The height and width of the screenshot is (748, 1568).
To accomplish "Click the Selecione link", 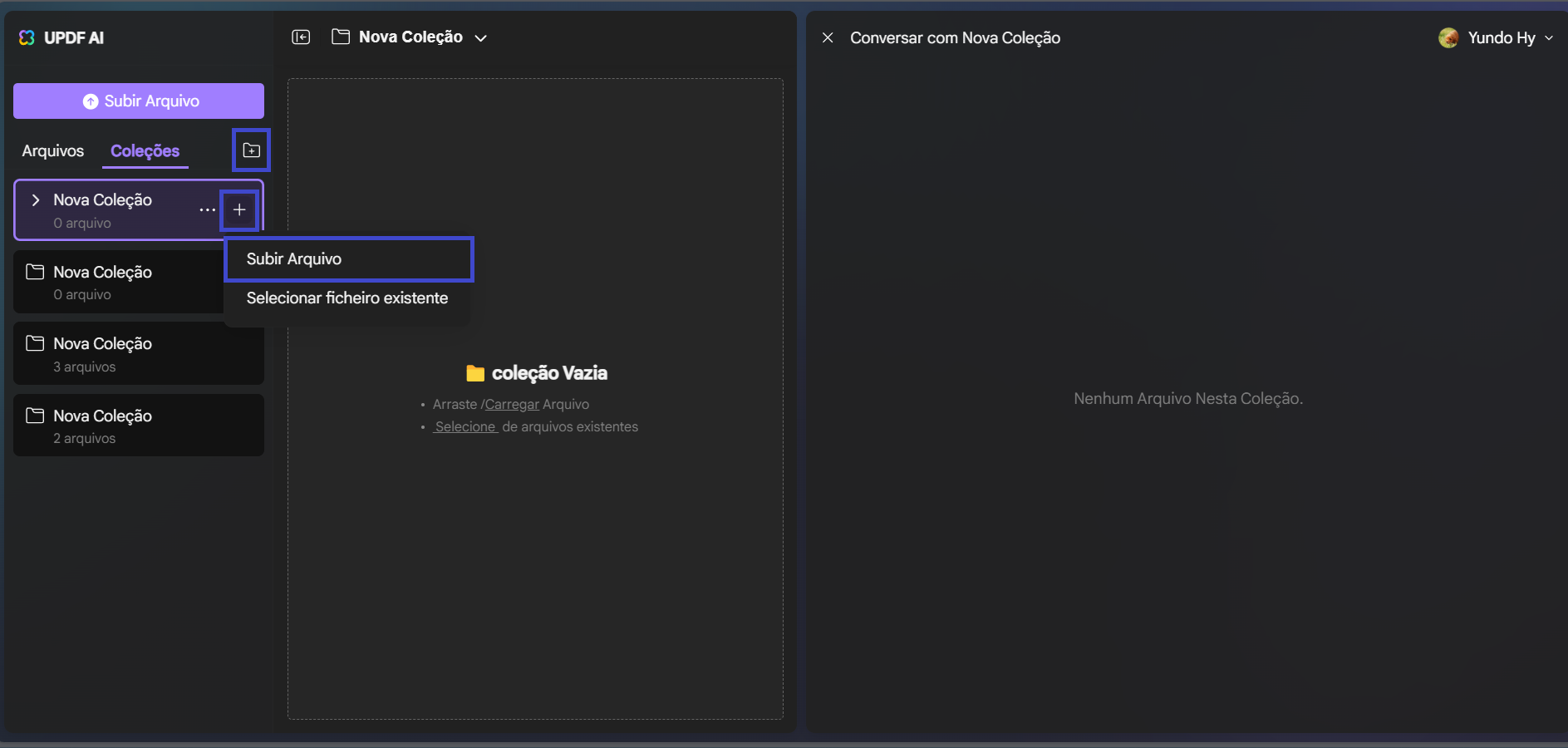I will click(465, 426).
